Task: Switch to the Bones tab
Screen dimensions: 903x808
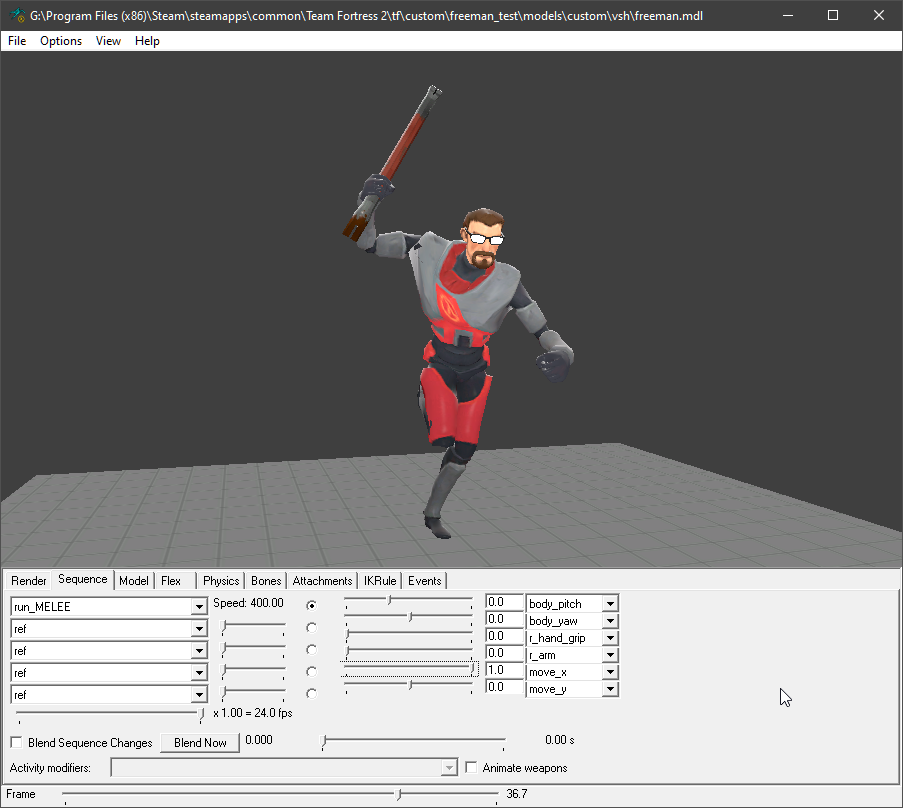Action: (x=266, y=581)
